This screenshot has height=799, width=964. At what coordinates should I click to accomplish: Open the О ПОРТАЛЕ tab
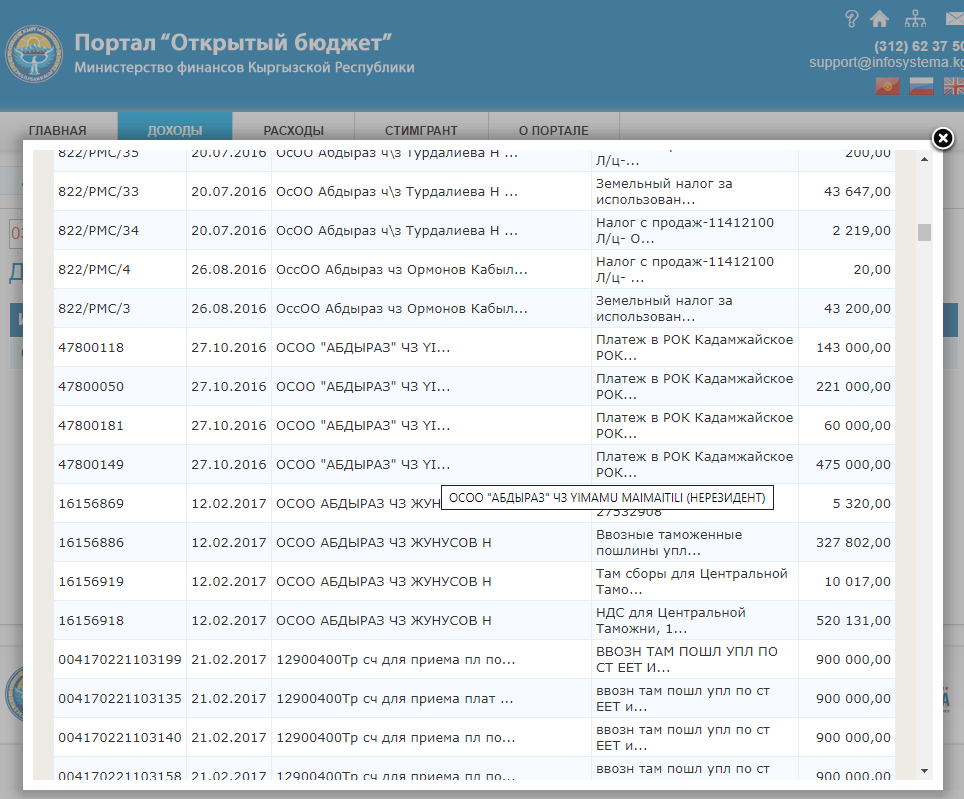point(553,130)
